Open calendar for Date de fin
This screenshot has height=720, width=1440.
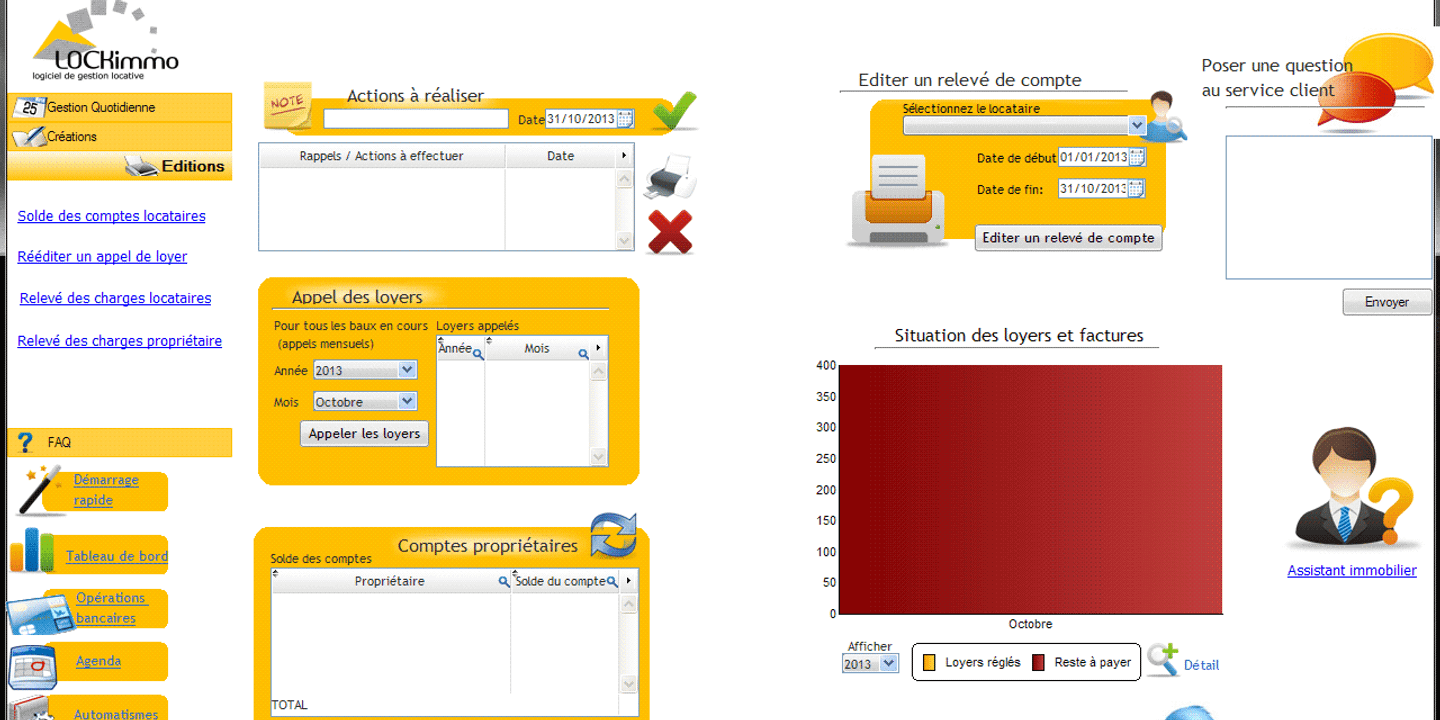[1136, 188]
